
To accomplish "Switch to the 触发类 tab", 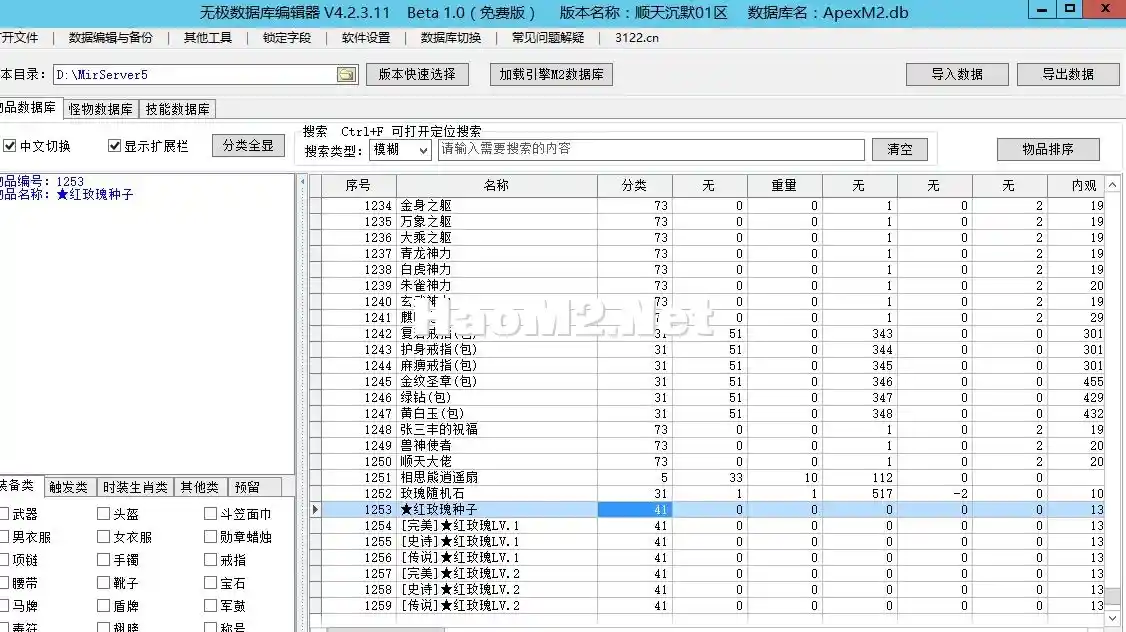I will 68,487.
